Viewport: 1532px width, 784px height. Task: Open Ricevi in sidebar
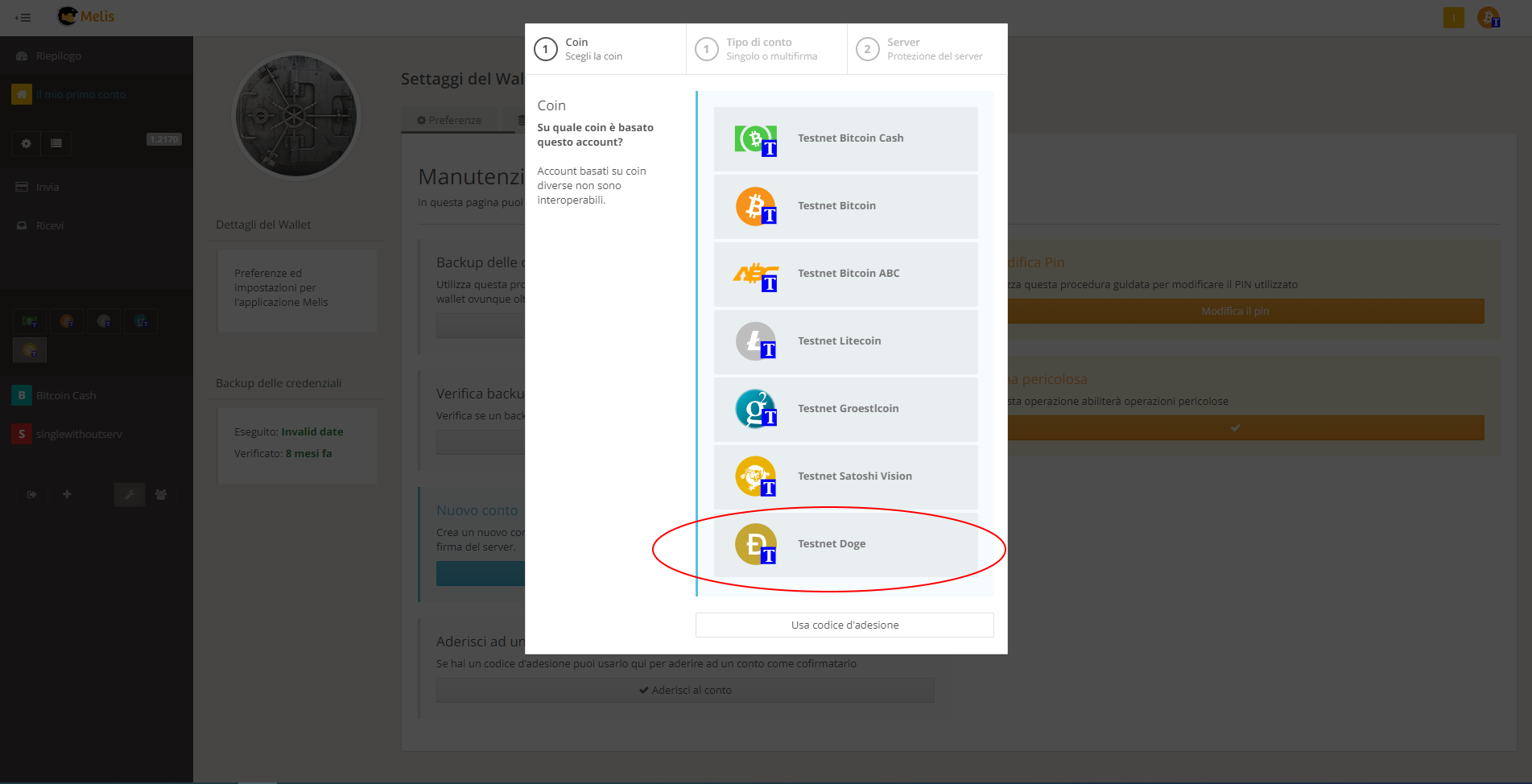click(x=97, y=225)
